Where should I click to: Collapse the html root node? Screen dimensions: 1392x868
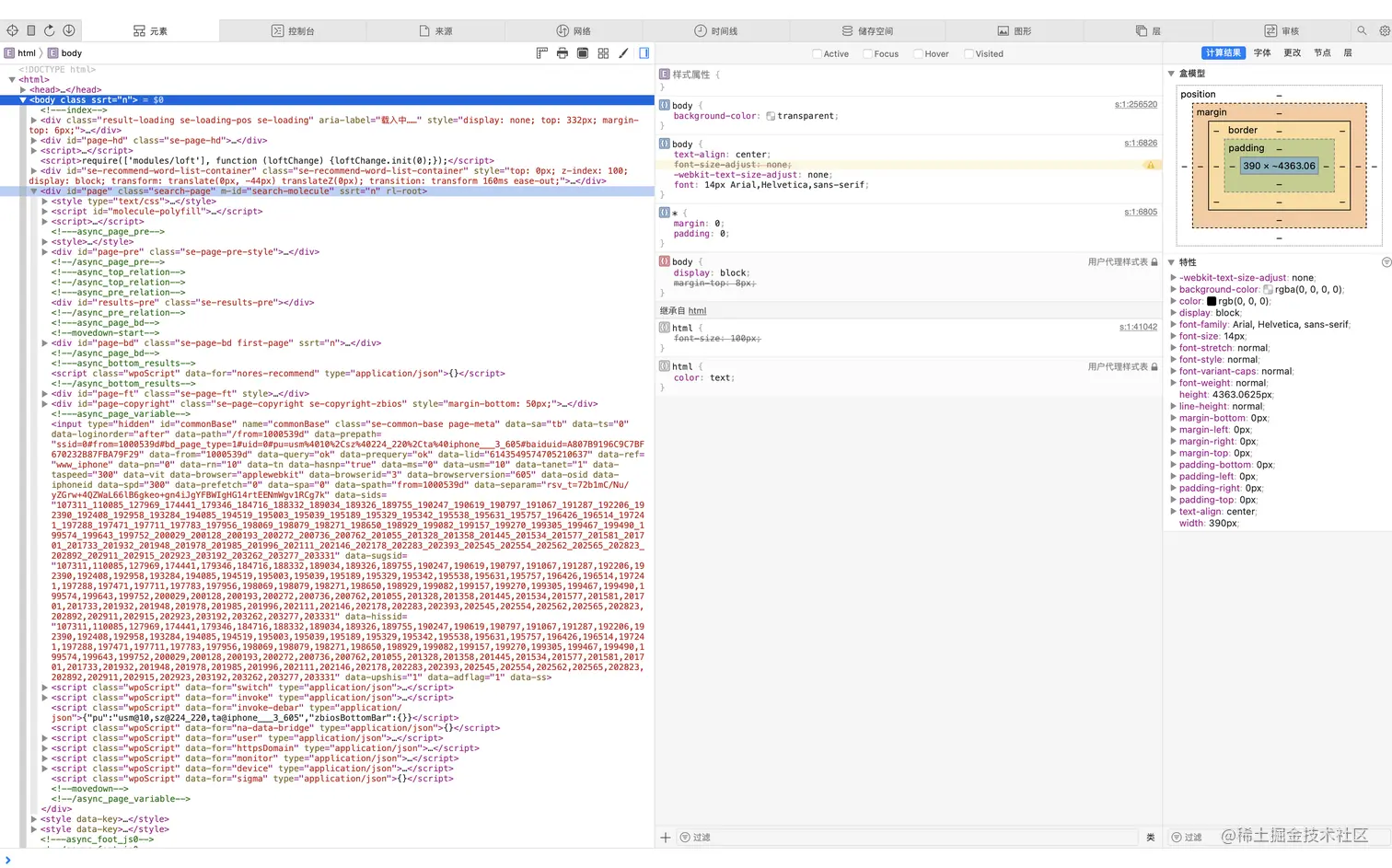12,79
